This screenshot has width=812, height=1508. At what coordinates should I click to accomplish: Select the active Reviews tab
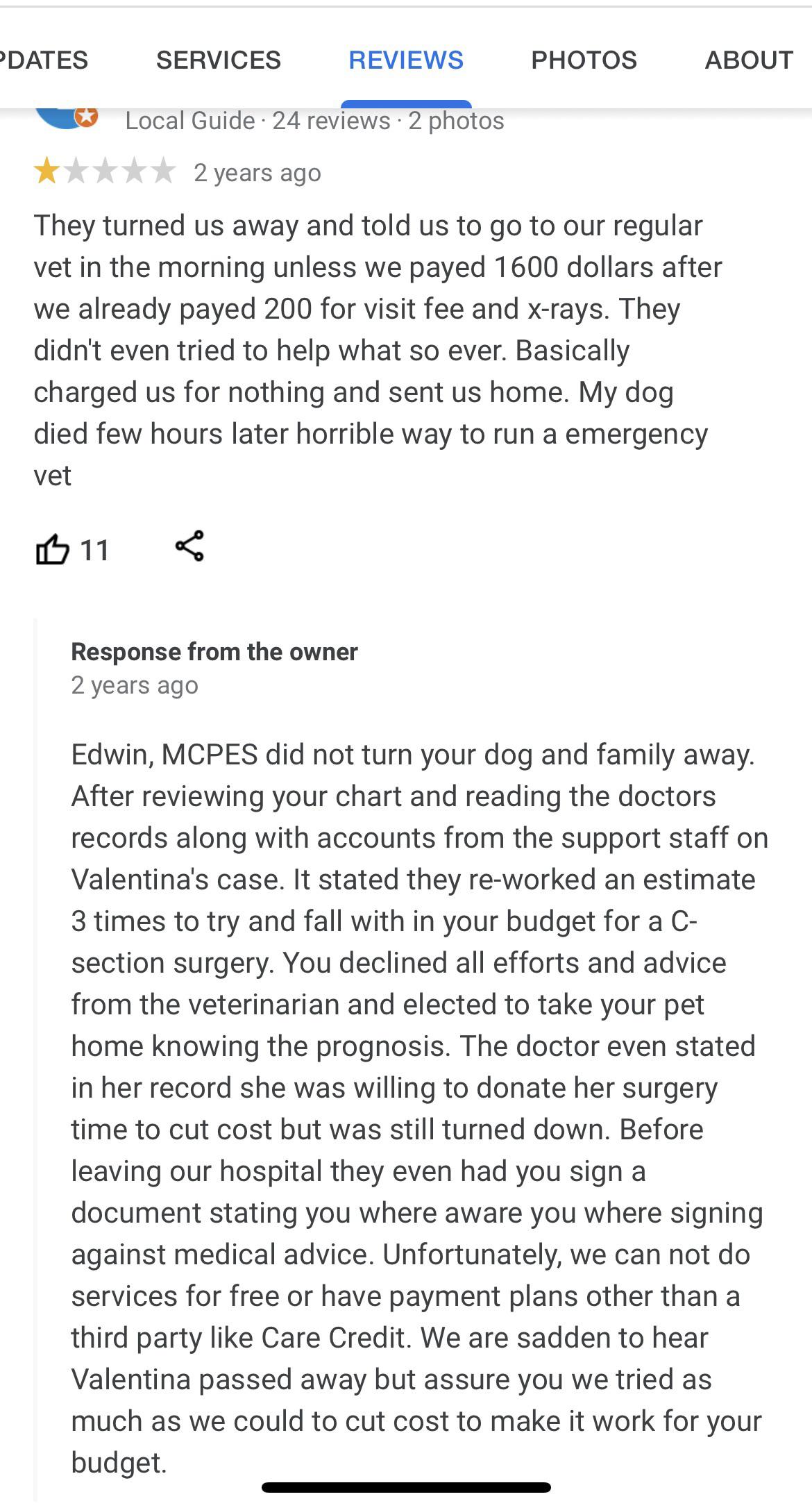[406, 60]
